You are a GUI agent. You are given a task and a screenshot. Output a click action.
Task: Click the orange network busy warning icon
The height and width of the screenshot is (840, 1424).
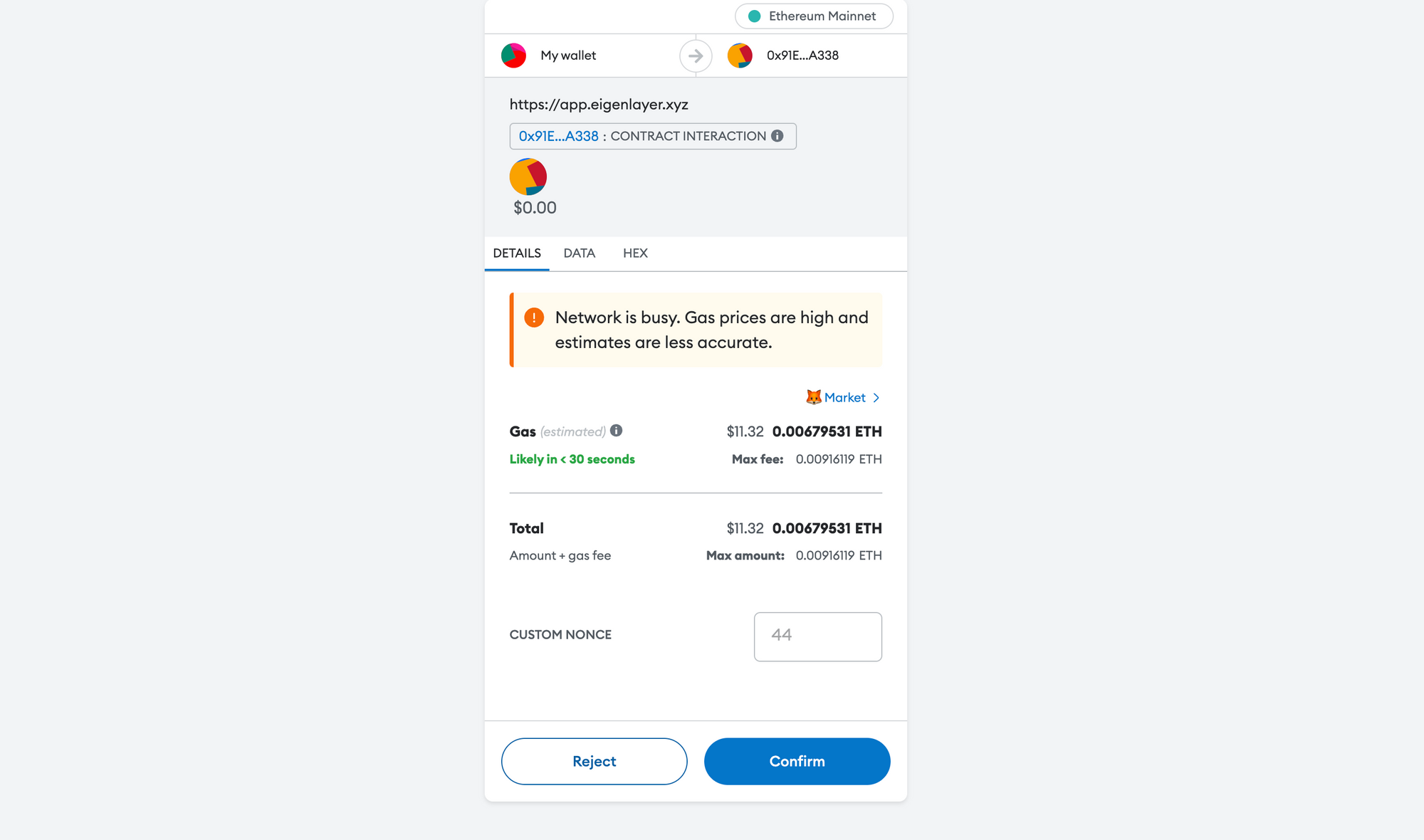pyautogui.click(x=534, y=317)
